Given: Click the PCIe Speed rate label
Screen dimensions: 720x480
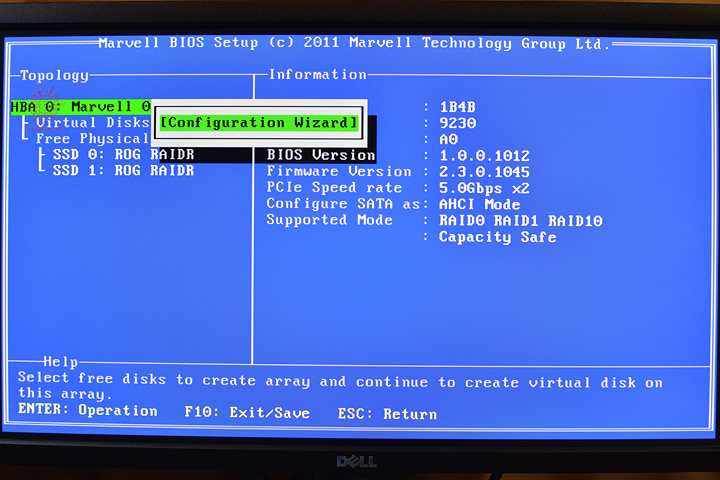Looking at the screenshot, I should [334, 187].
